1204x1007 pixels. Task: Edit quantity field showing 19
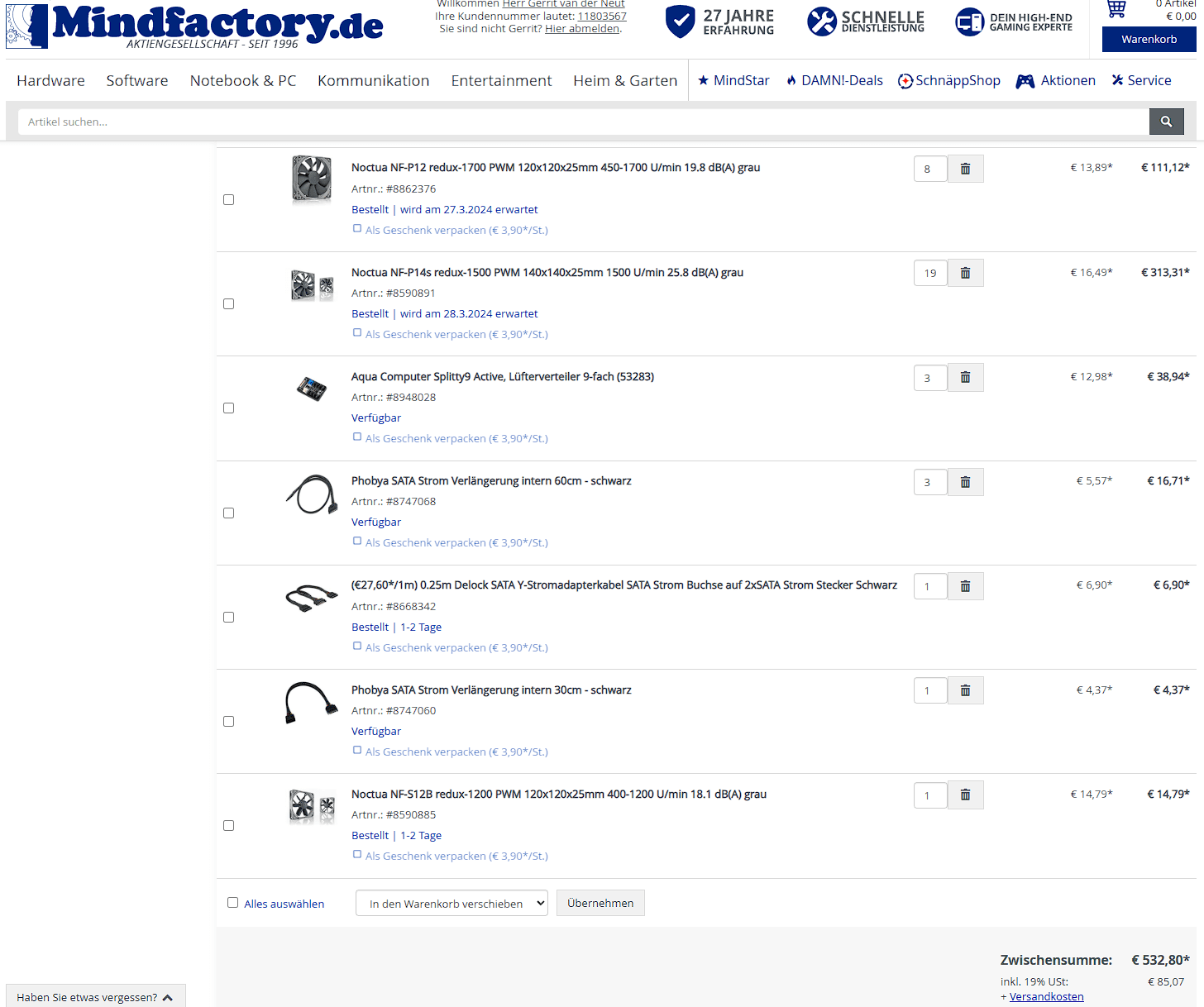(930, 273)
